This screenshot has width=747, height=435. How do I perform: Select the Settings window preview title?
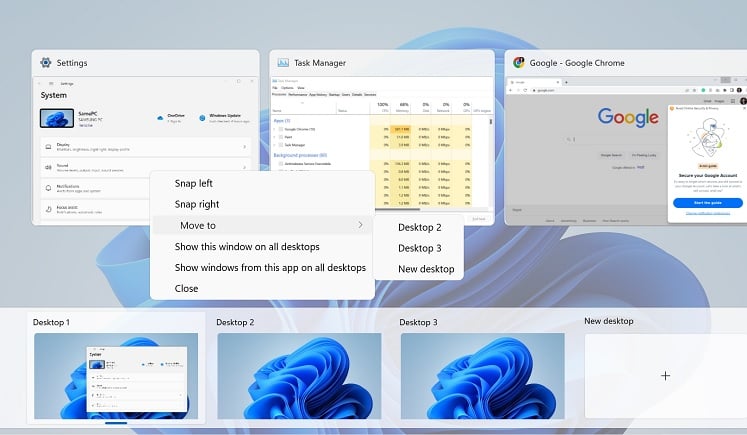click(72, 63)
